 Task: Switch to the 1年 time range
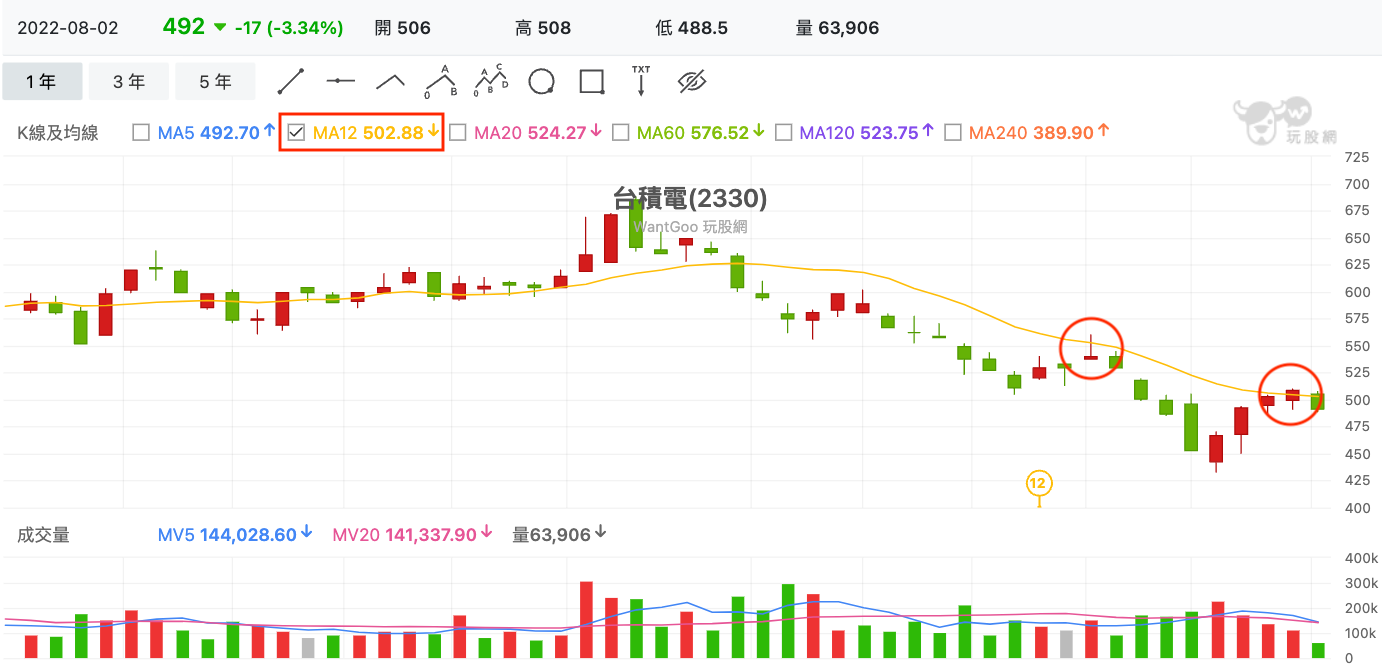pos(42,82)
